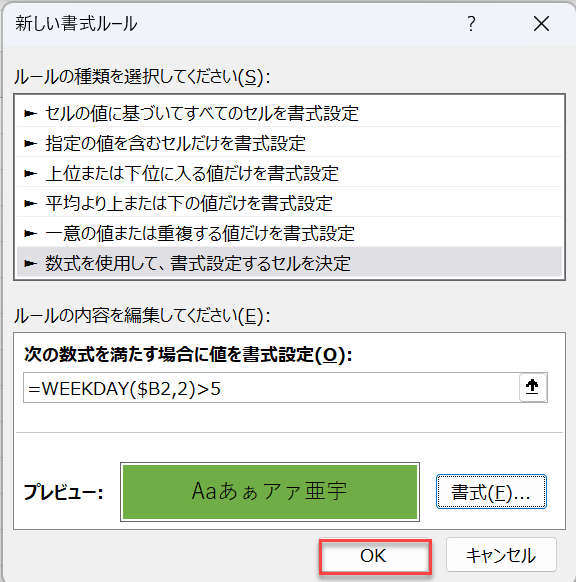576x582 pixels.
Task: Collapse dialog using range selector arrow icon
Action: (x=533, y=388)
